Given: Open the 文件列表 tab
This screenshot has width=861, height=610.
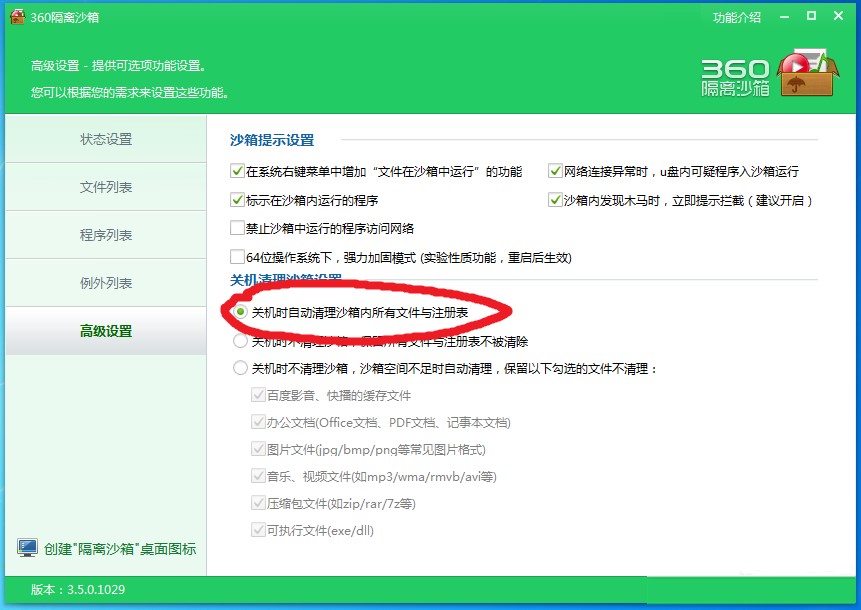Looking at the screenshot, I should 106,187.
